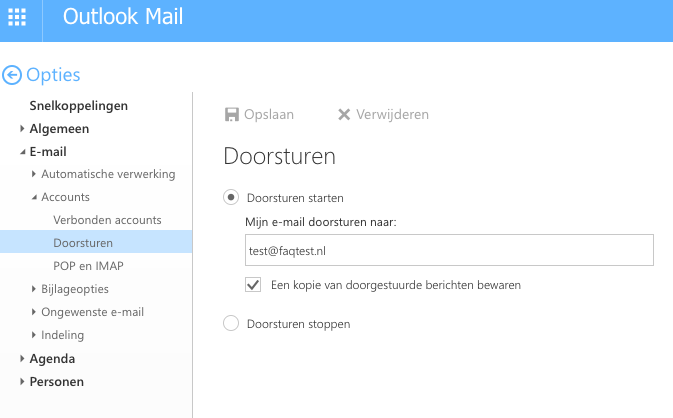The height and width of the screenshot is (418, 673).
Task: Expand the Ongewenste e-mail arrow
Action: pyautogui.click(x=34, y=312)
